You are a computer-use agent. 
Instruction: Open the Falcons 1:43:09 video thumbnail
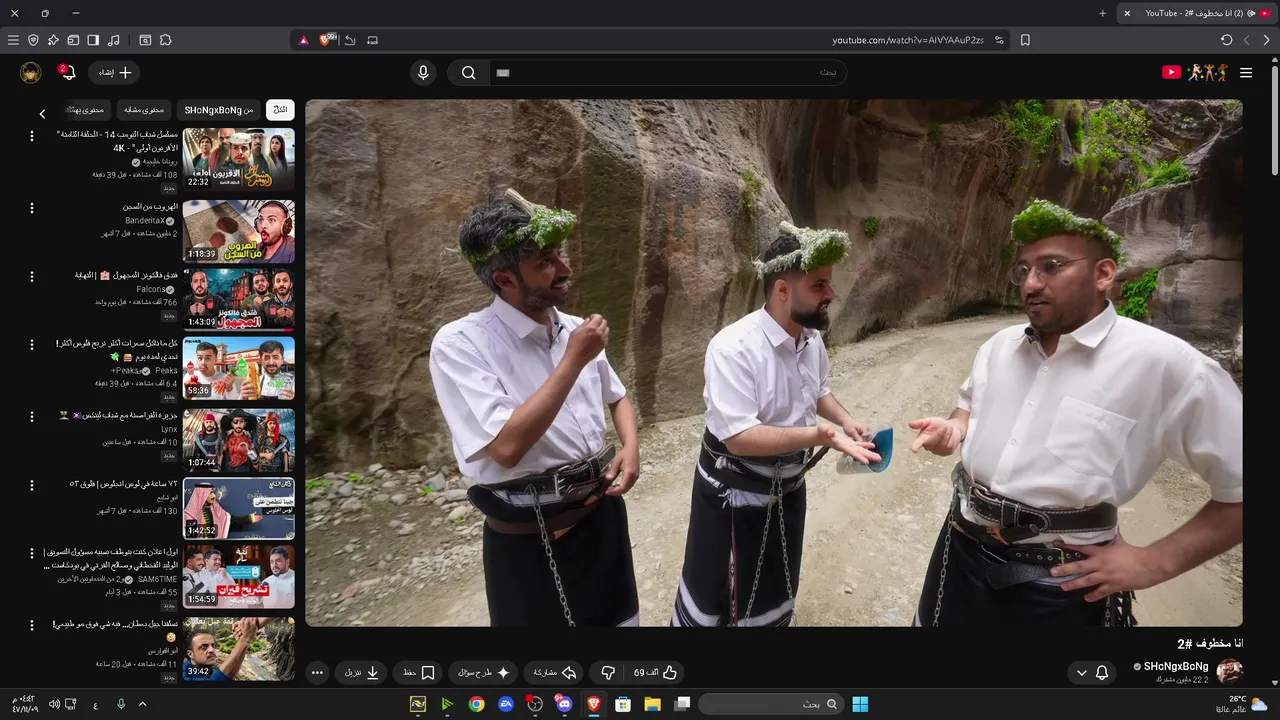[239, 299]
